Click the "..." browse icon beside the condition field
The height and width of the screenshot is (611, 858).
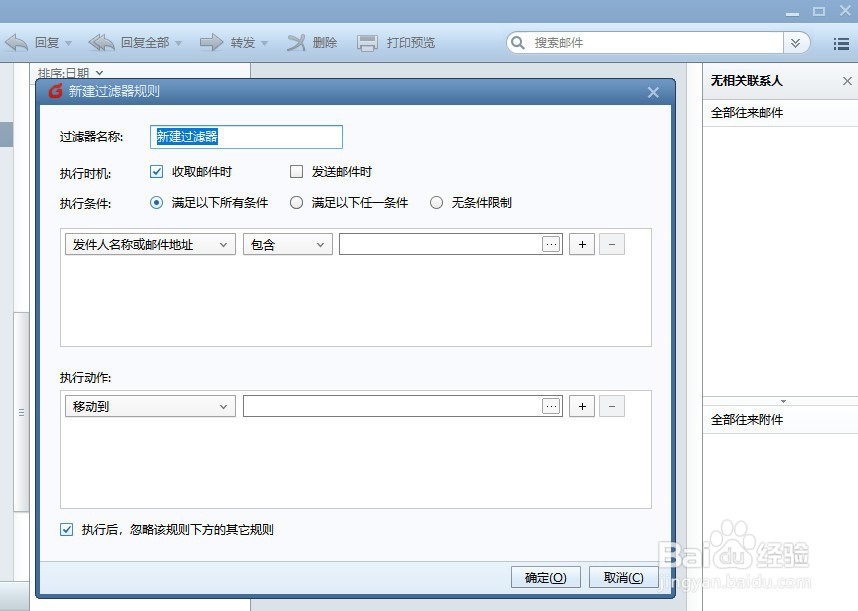(x=551, y=243)
